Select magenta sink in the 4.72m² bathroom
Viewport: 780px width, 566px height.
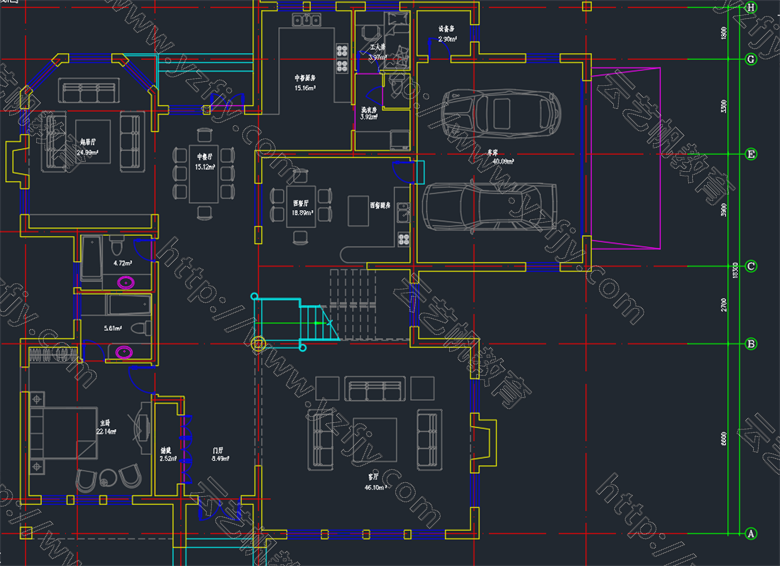[x=126, y=283]
